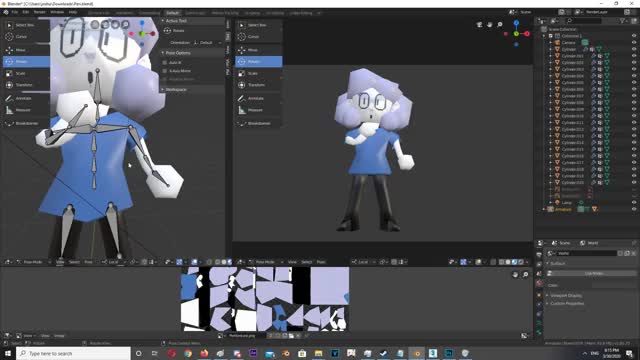Viewport: 640px width, 360px height.
Task: Open the outliner filter funnel icon
Action: pyautogui.click(x=622, y=20)
